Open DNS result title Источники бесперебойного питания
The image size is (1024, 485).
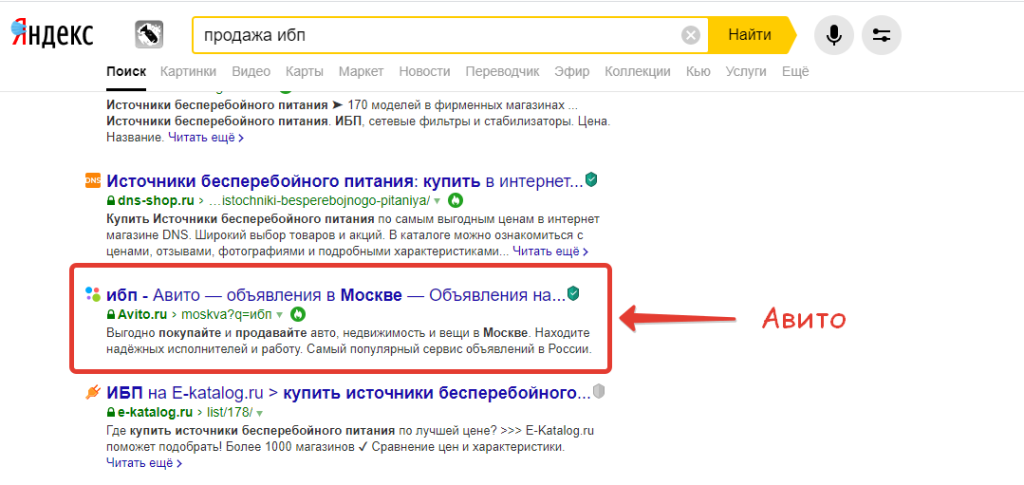click(344, 180)
